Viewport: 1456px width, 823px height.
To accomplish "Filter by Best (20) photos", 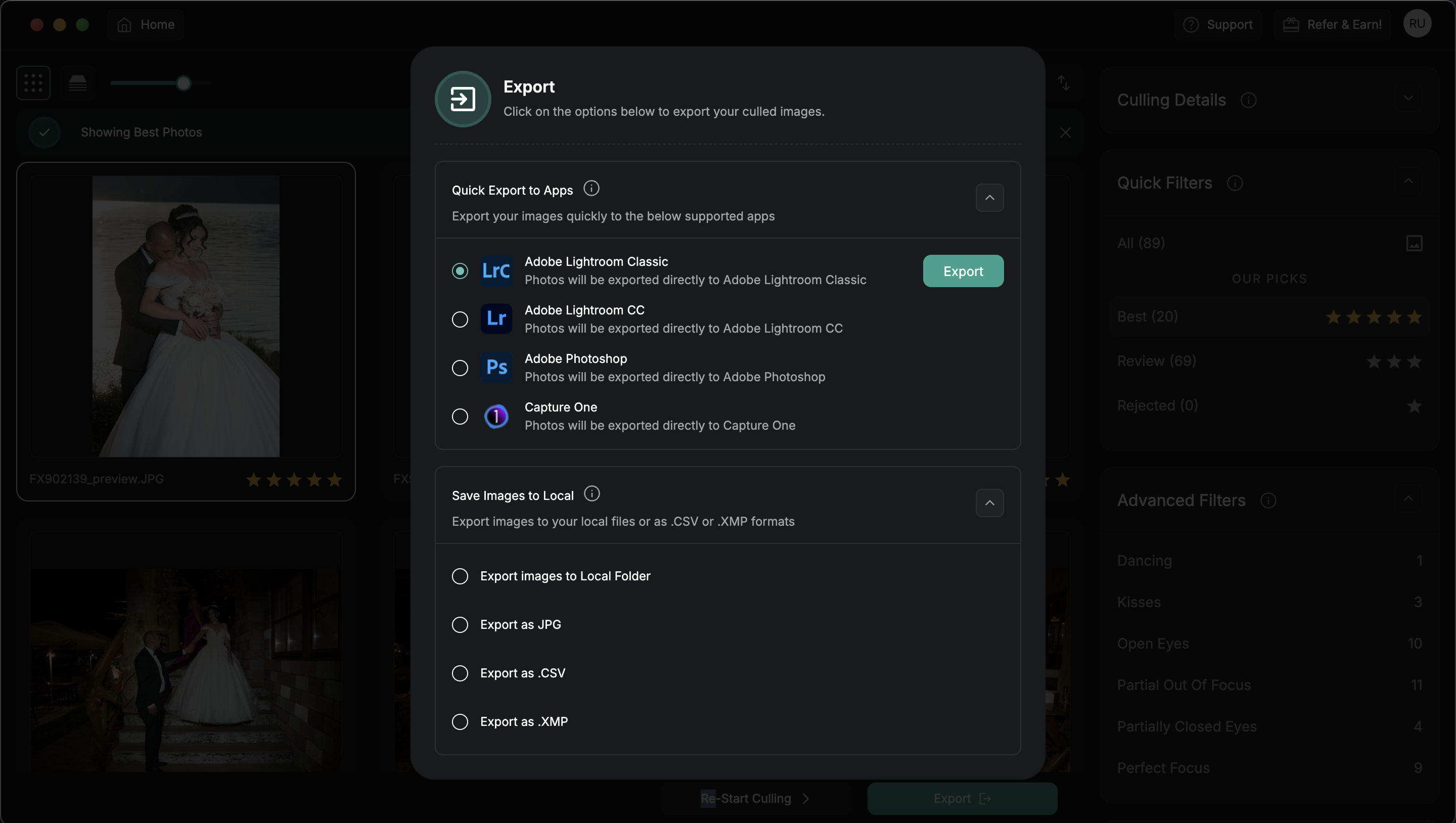I will click(1269, 316).
